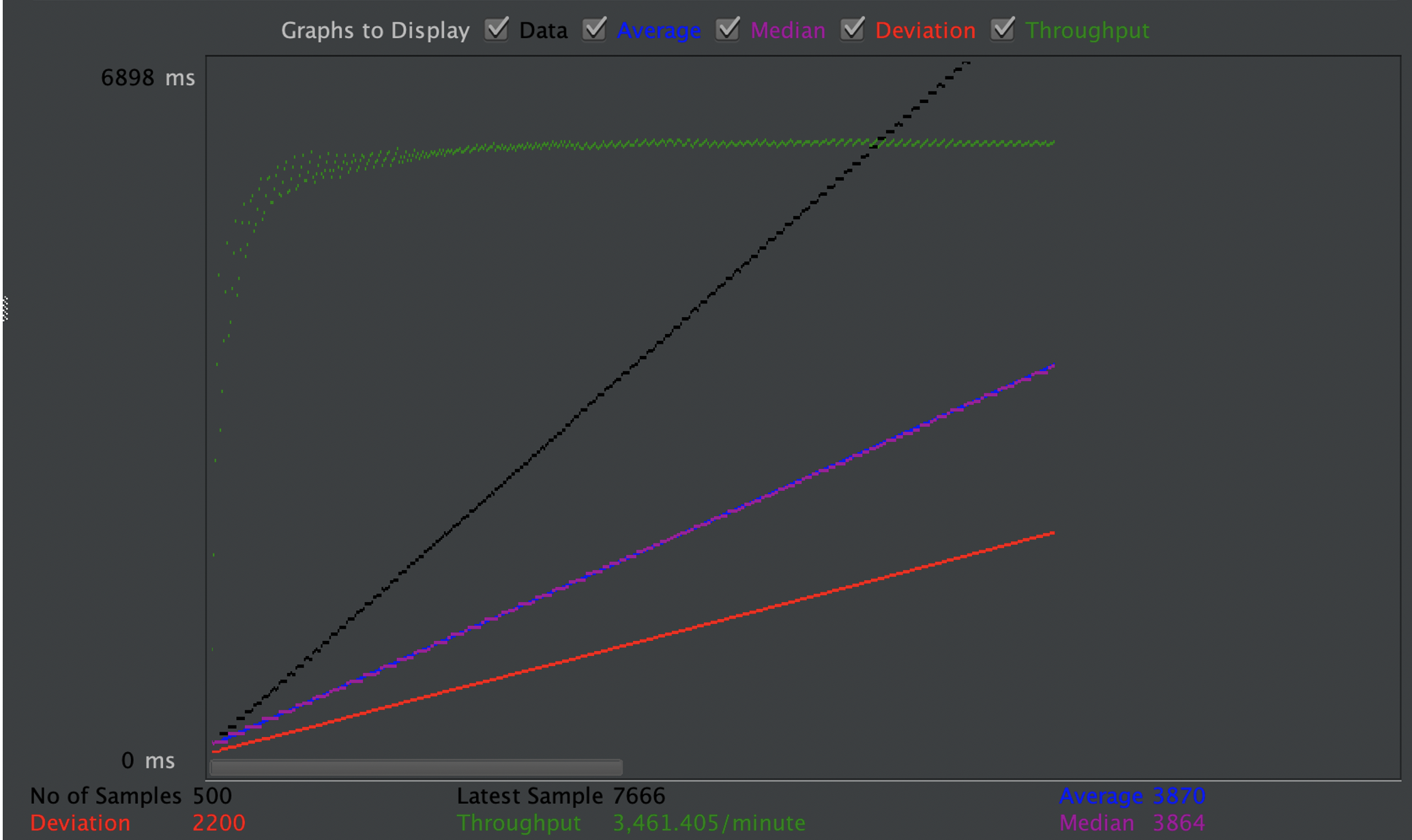Click the bottom Deviation label
Screen dimensions: 1412x840
80,823
